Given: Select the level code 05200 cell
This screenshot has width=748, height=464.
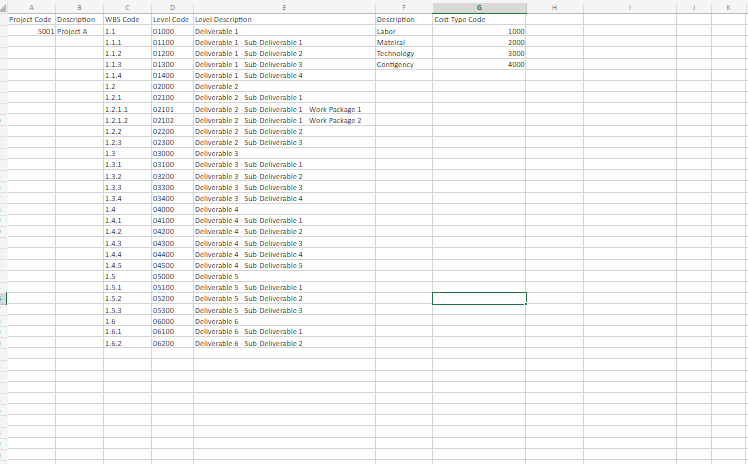Looking at the screenshot, I should click(x=172, y=299).
